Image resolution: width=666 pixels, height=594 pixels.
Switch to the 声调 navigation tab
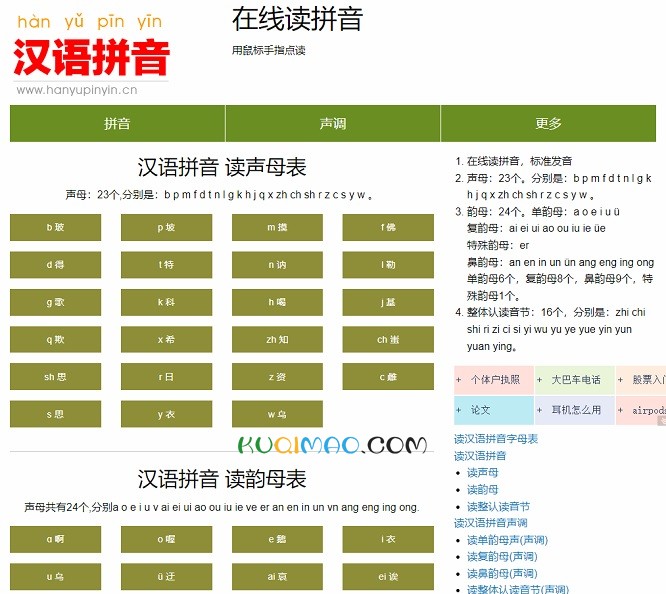[332, 124]
